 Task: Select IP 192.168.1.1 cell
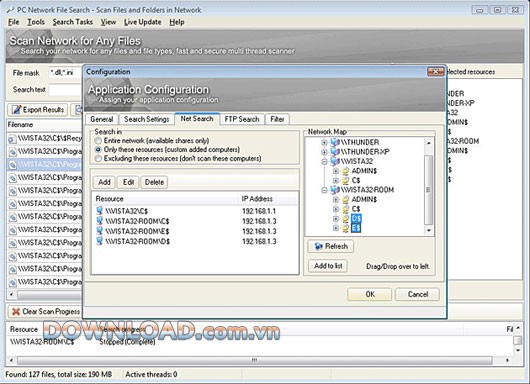click(x=259, y=211)
